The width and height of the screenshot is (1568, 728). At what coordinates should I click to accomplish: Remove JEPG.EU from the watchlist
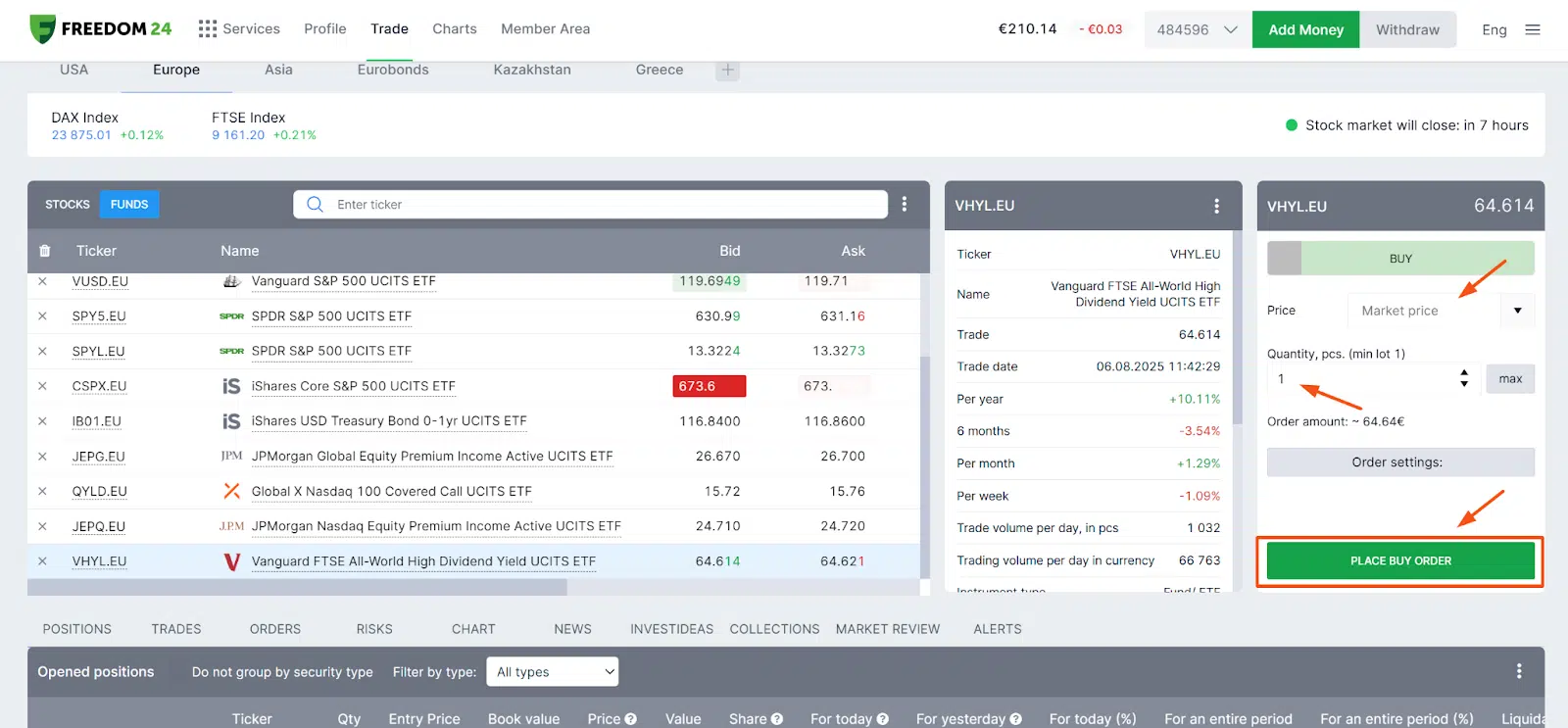(42, 456)
